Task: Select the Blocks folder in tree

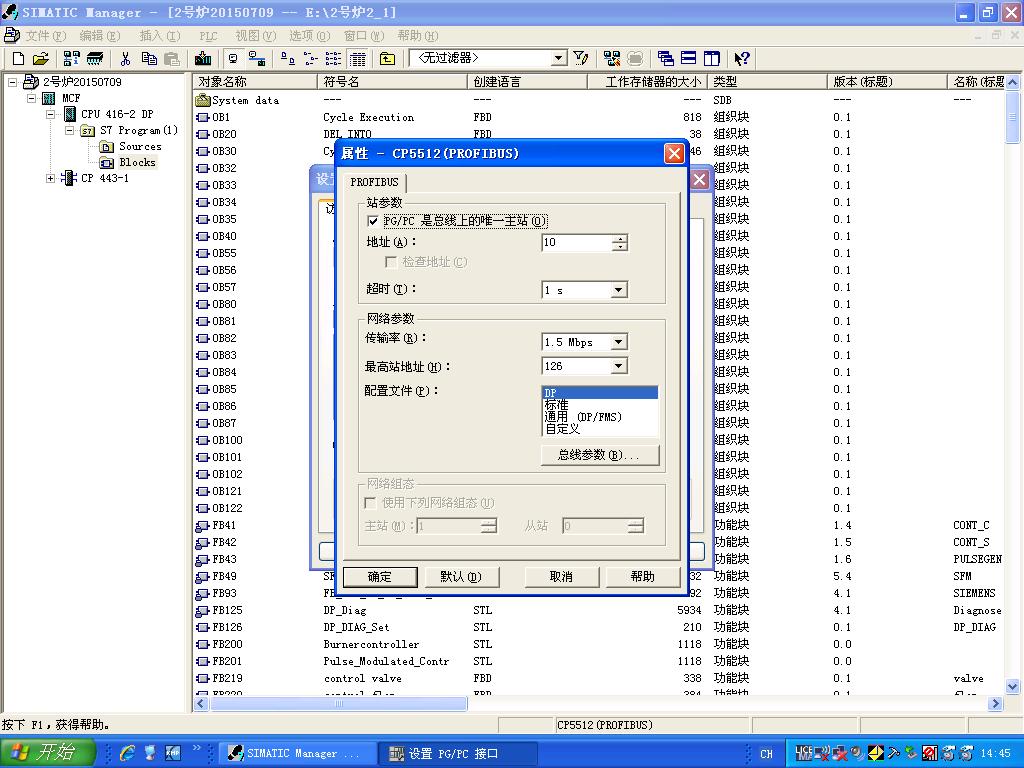Action: click(137, 163)
